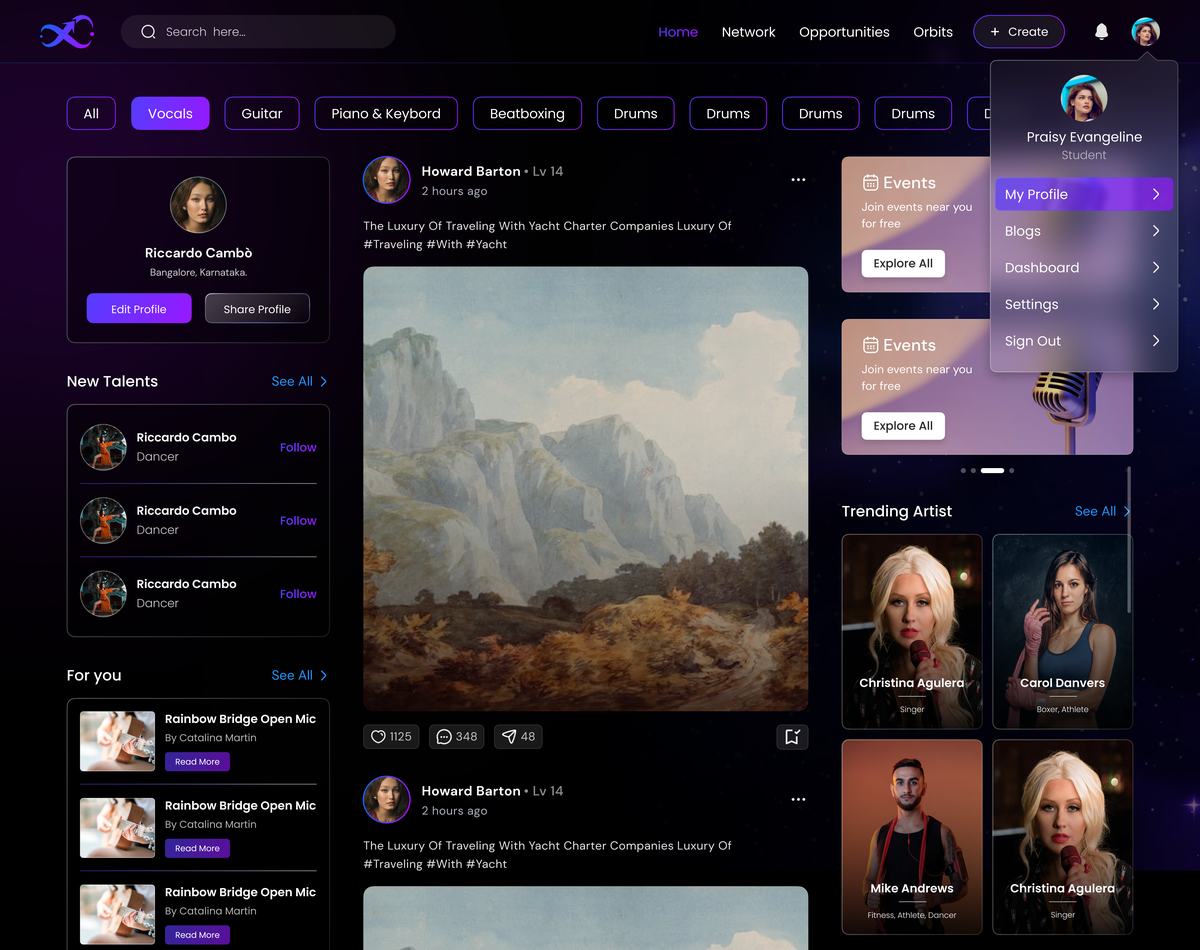1200x950 pixels.
Task: Click Share Profile button
Action: pos(257,309)
